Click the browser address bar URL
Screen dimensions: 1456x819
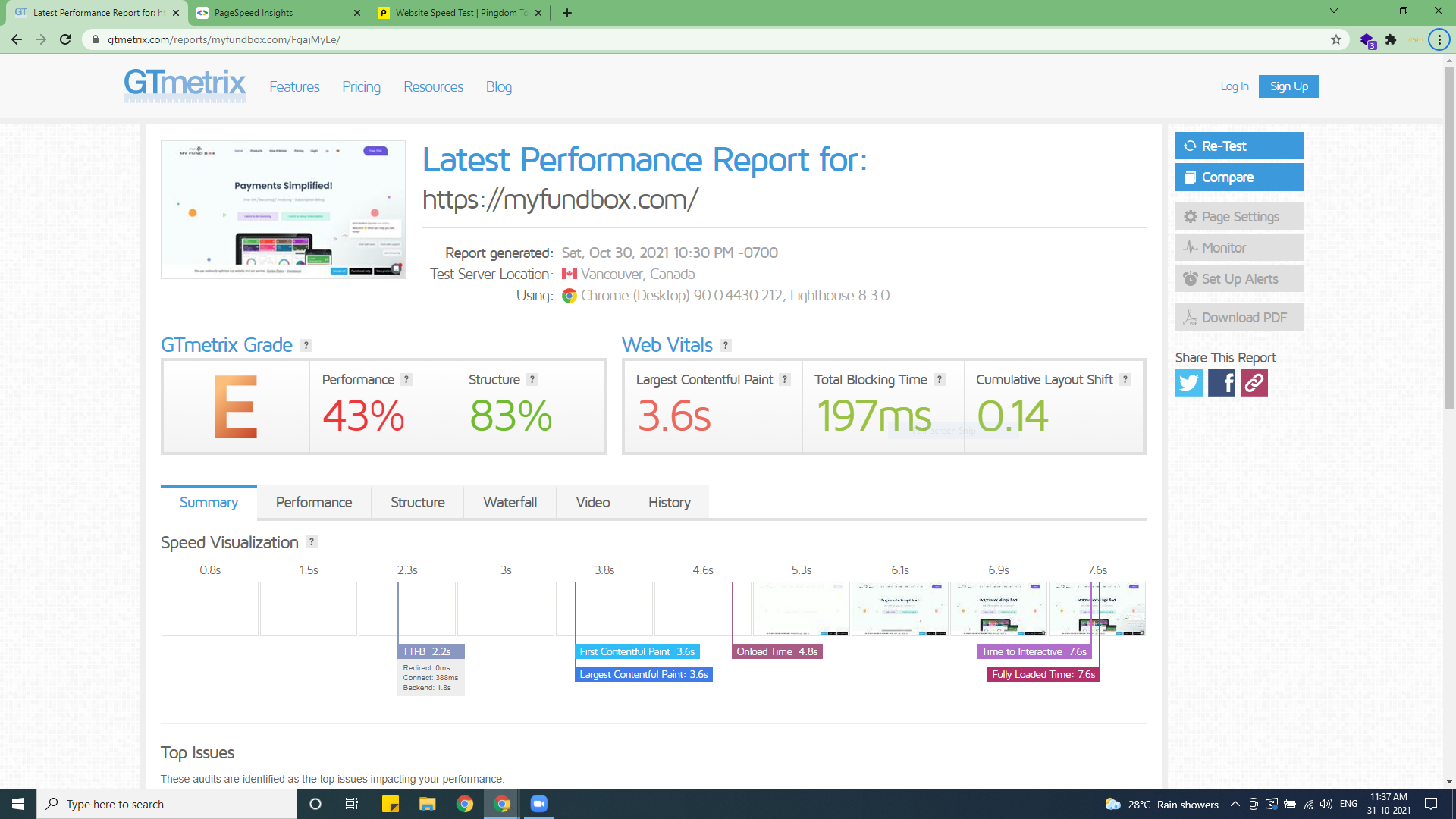(x=224, y=39)
